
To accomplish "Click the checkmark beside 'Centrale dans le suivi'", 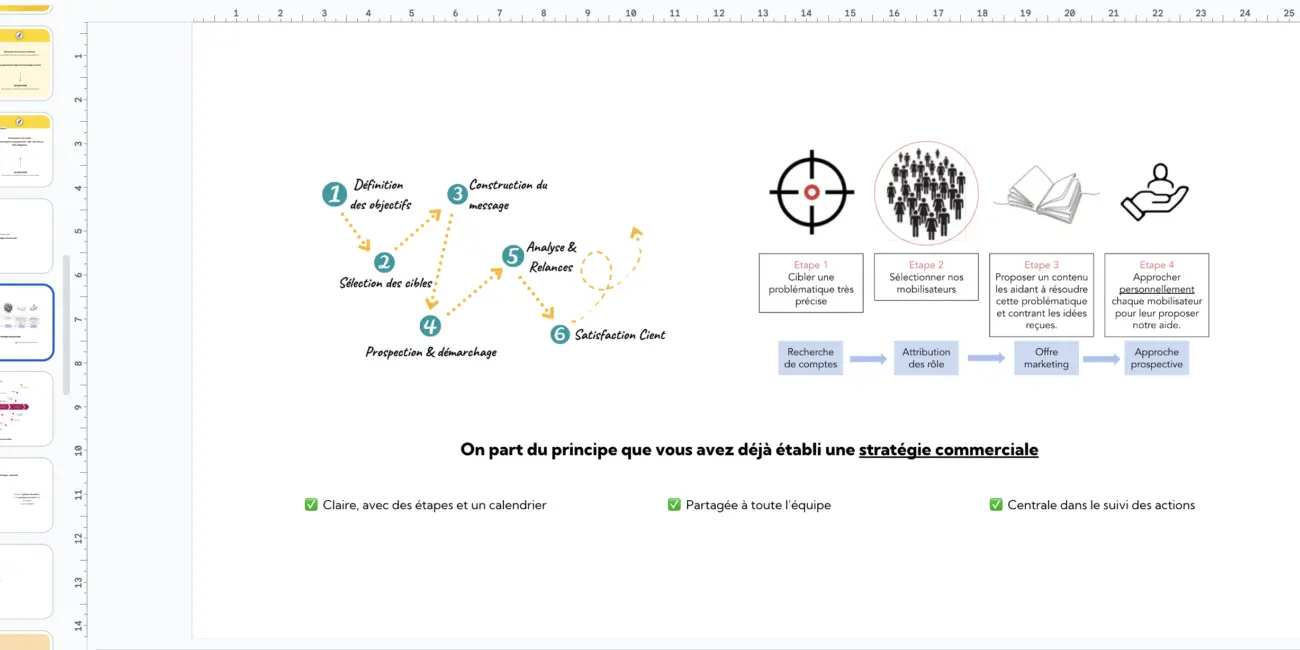I will click(x=996, y=505).
